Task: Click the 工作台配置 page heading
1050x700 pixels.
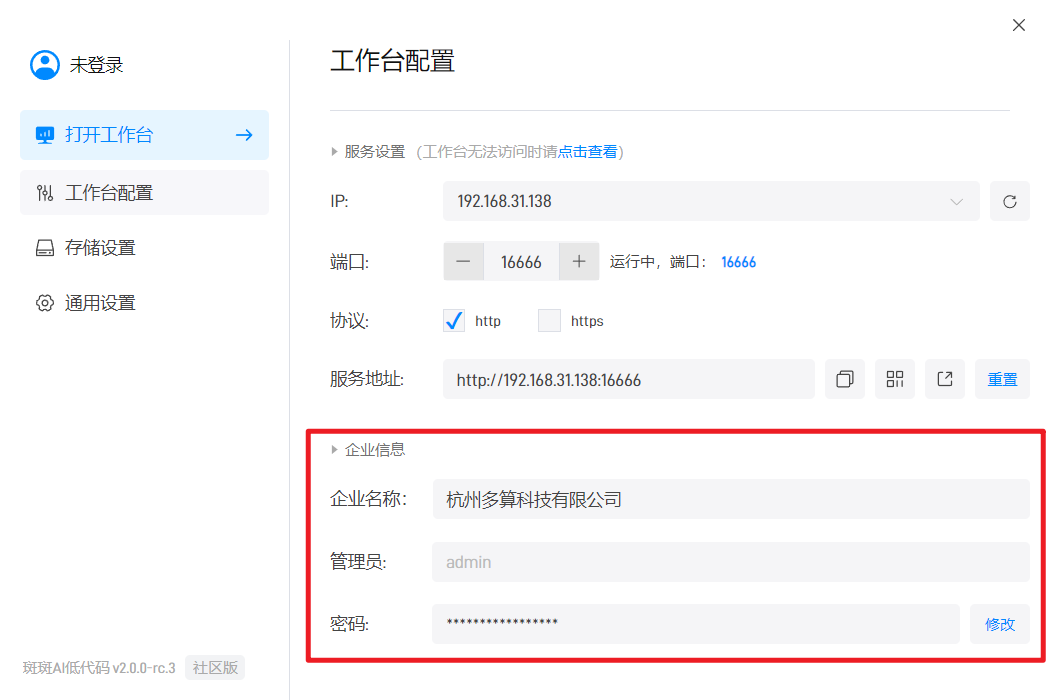Action: tap(392, 61)
